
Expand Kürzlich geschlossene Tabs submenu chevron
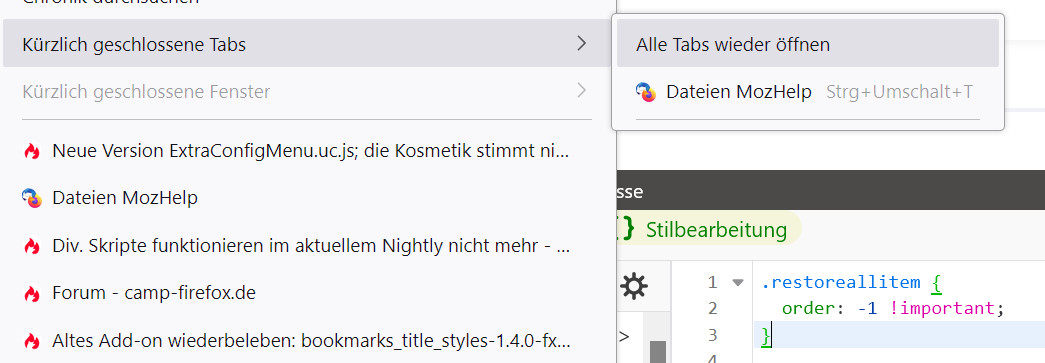tap(582, 43)
